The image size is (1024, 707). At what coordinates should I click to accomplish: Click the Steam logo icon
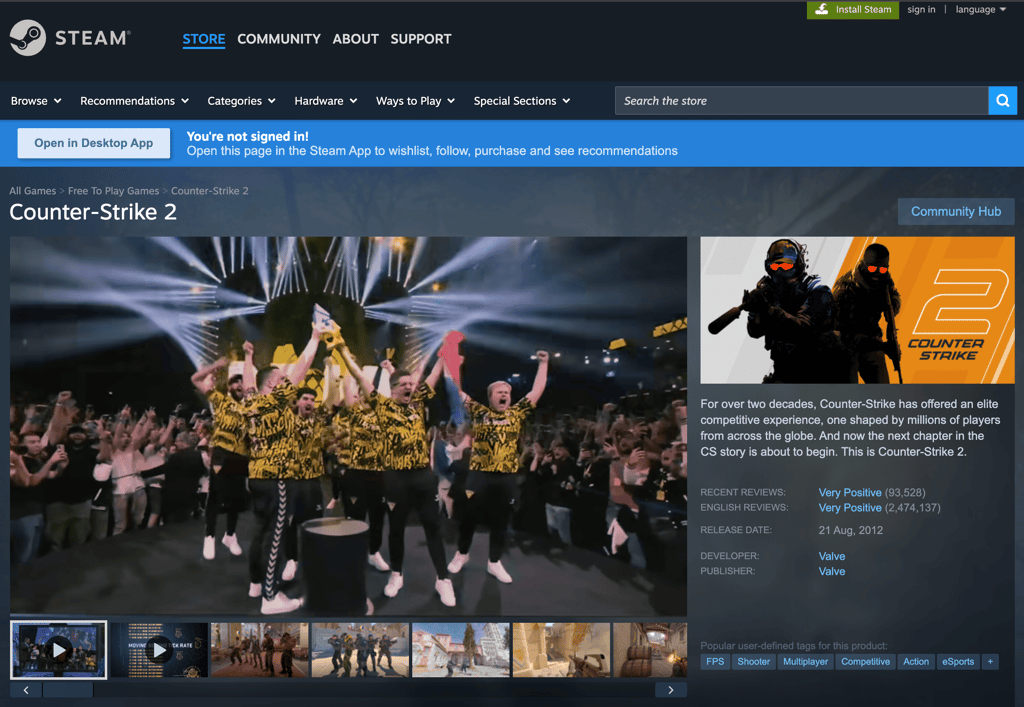[x=27, y=38]
